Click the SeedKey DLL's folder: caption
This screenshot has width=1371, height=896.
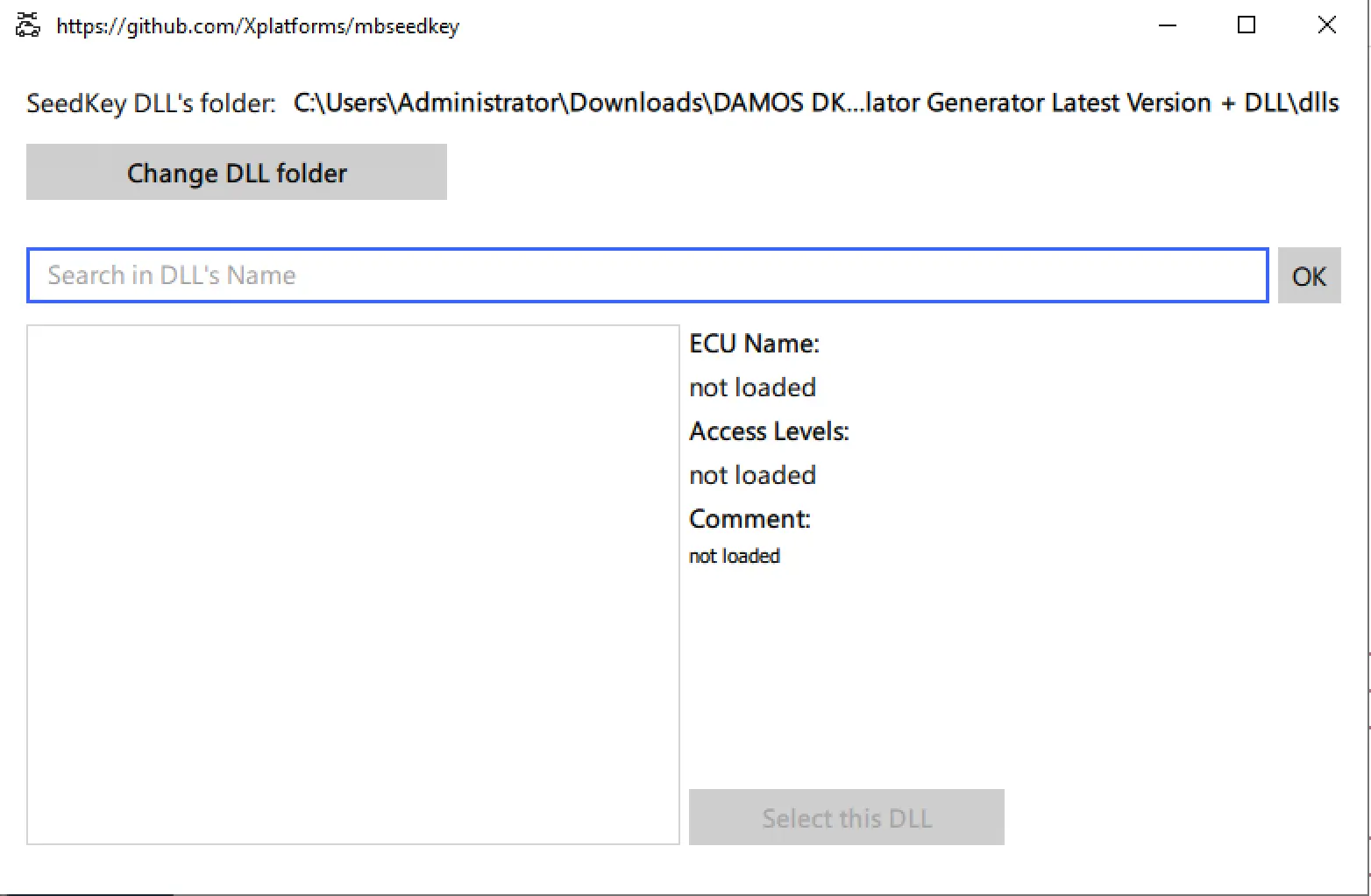click(149, 102)
